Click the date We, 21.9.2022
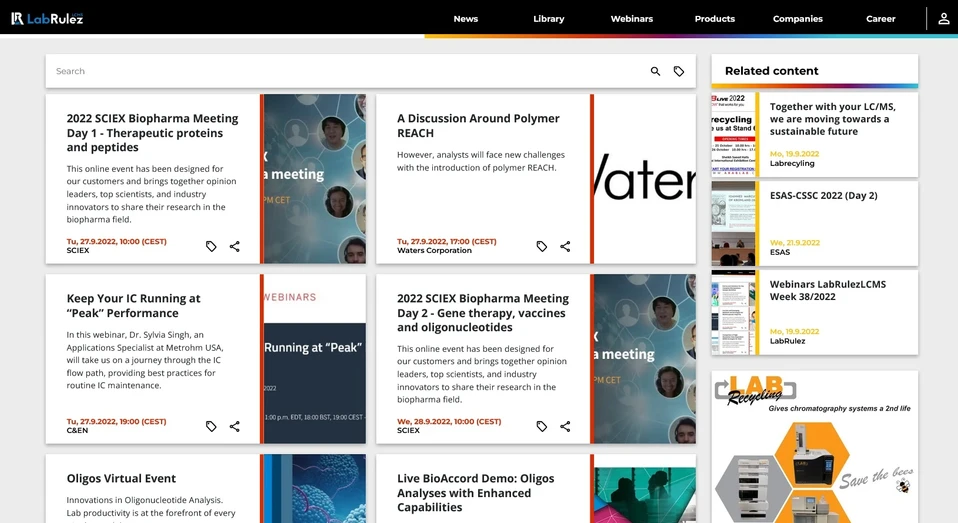The image size is (958, 523). tap(795, 243)
